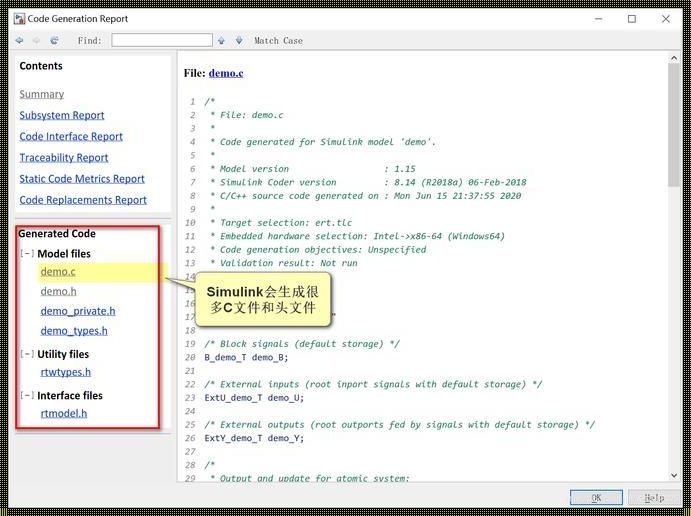Screen dimensions: 691x516
Task: Select rtwtypes.h under Utility files
Action: click(66, 372)
